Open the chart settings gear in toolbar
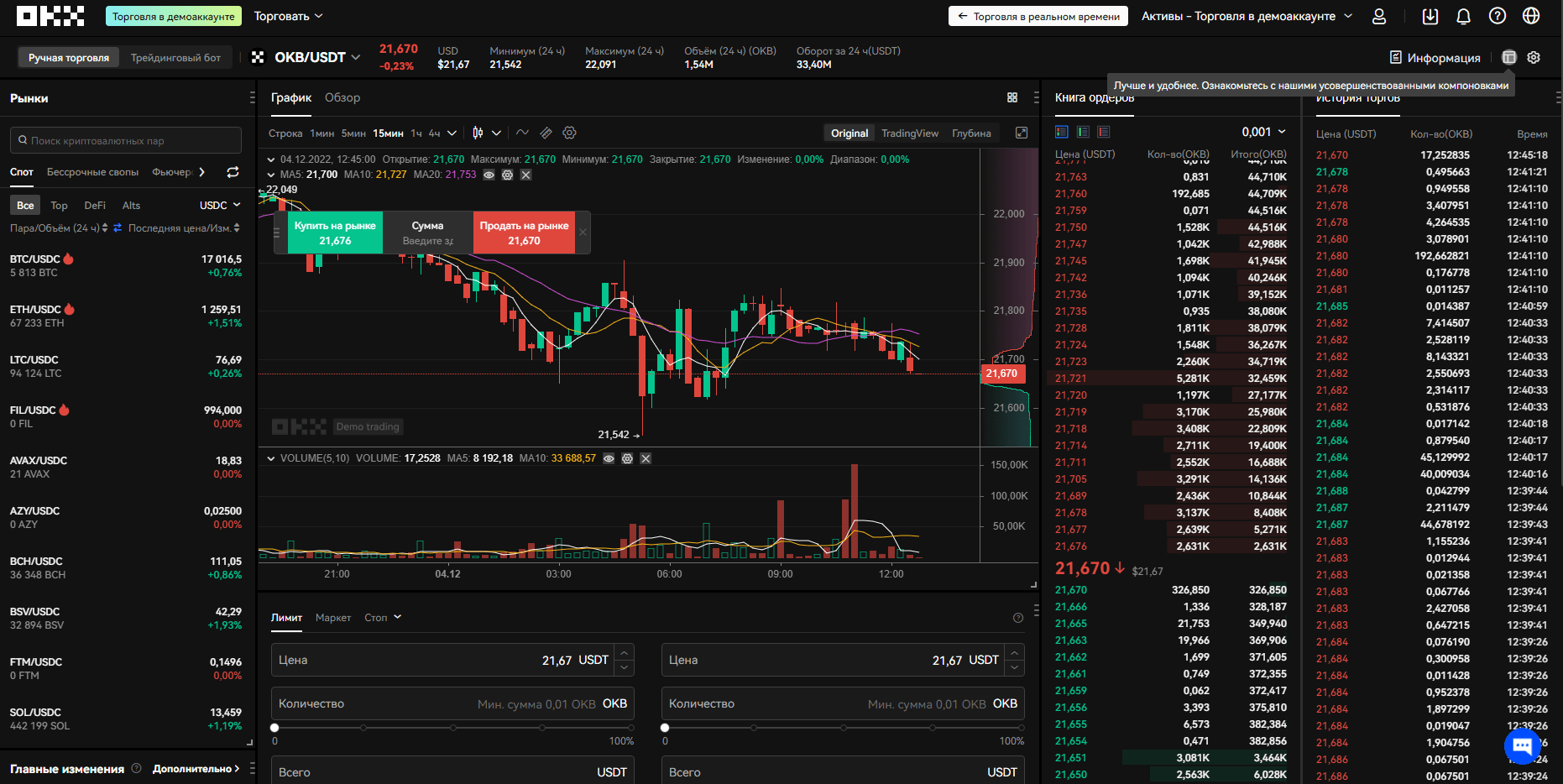 pos(570,133)
